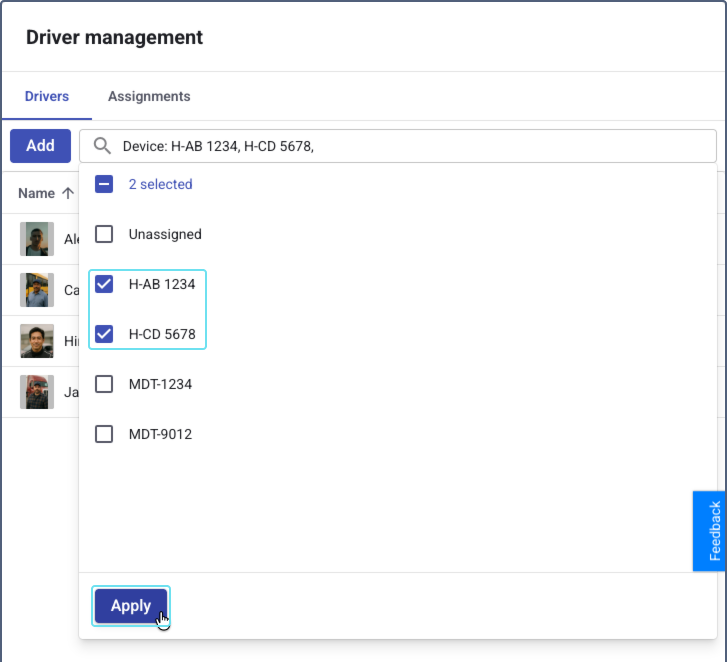Switch to the Drivers tab
The image size is (727, 662).
click(47, 96)
